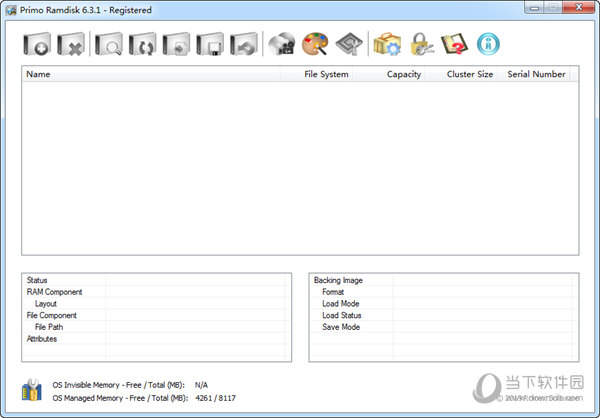
Task: Click the gray stacked layers icon
Action: click(x=348, y=44)
